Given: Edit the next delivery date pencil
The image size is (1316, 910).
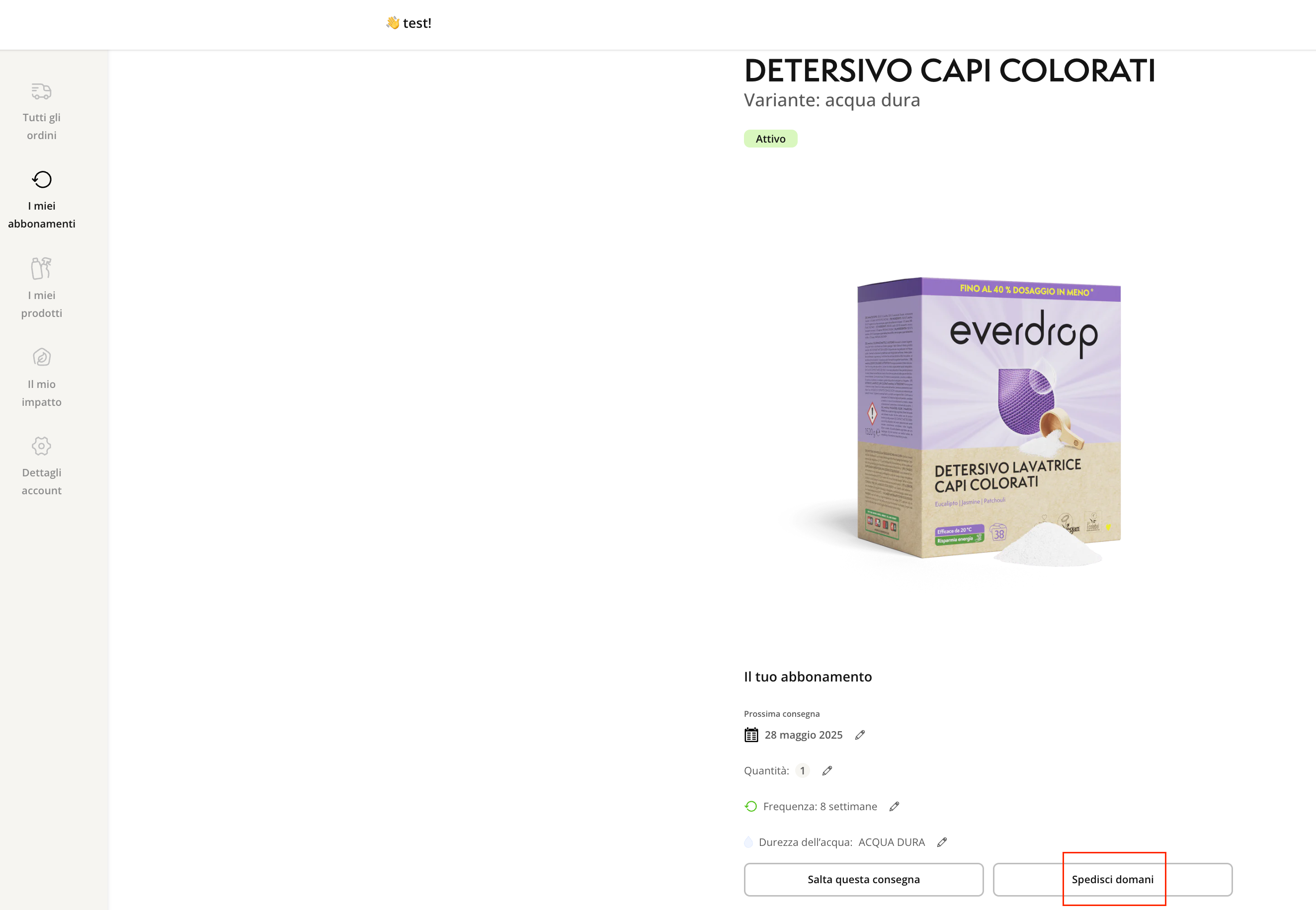Looking at the screenshot, I should coord(860,735).
